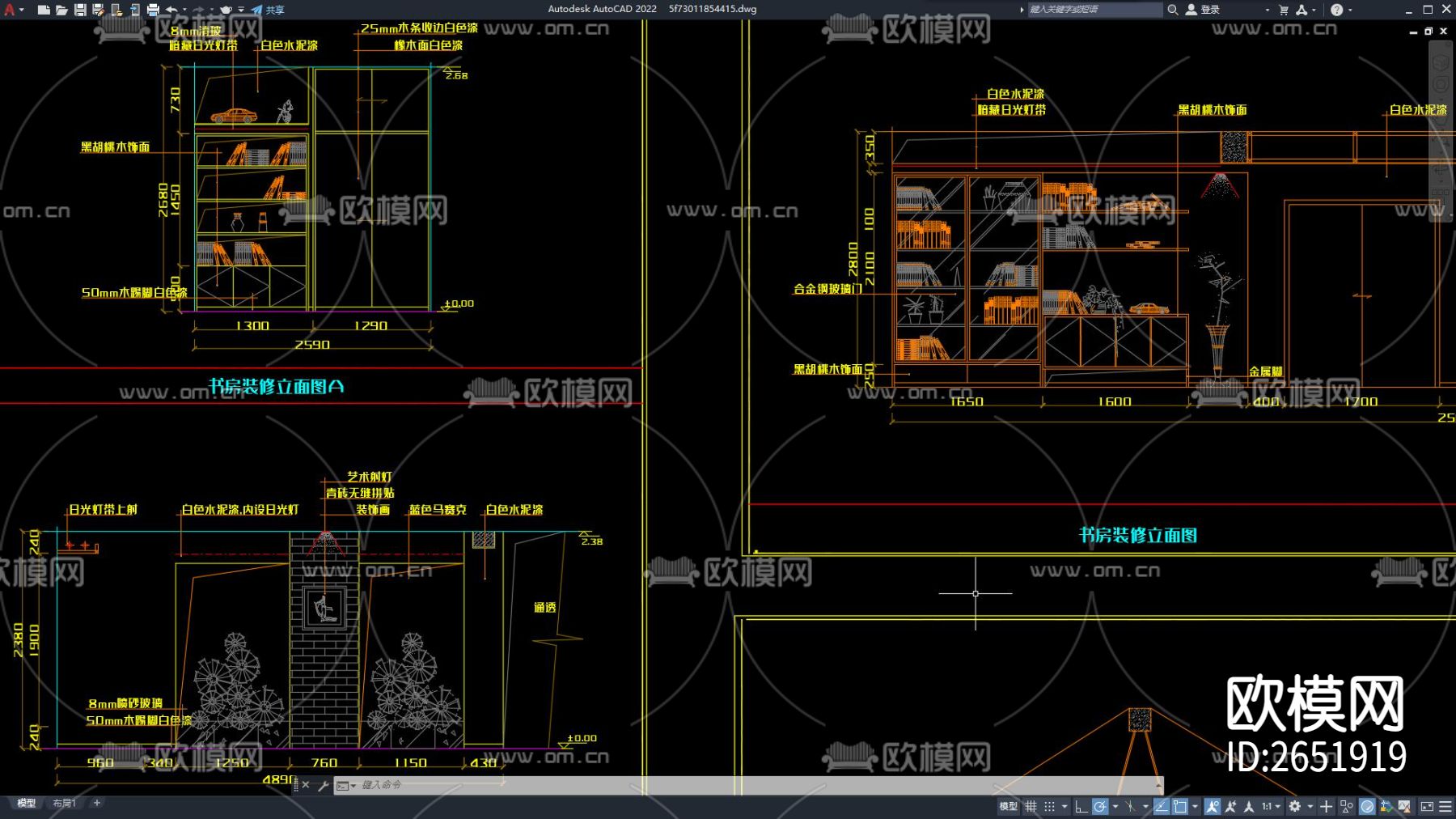The width and height of the screenshot is (1456, 819).
Task: Switch to the 布局1 layout tab
Action: pyautogui.click(x=64, y=803)
